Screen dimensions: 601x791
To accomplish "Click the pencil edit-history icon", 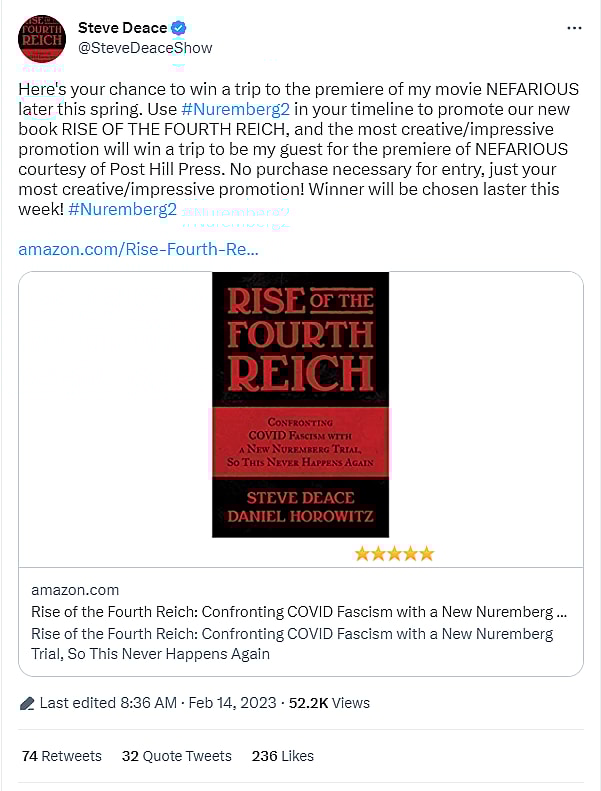I will (x=27, y=703).
